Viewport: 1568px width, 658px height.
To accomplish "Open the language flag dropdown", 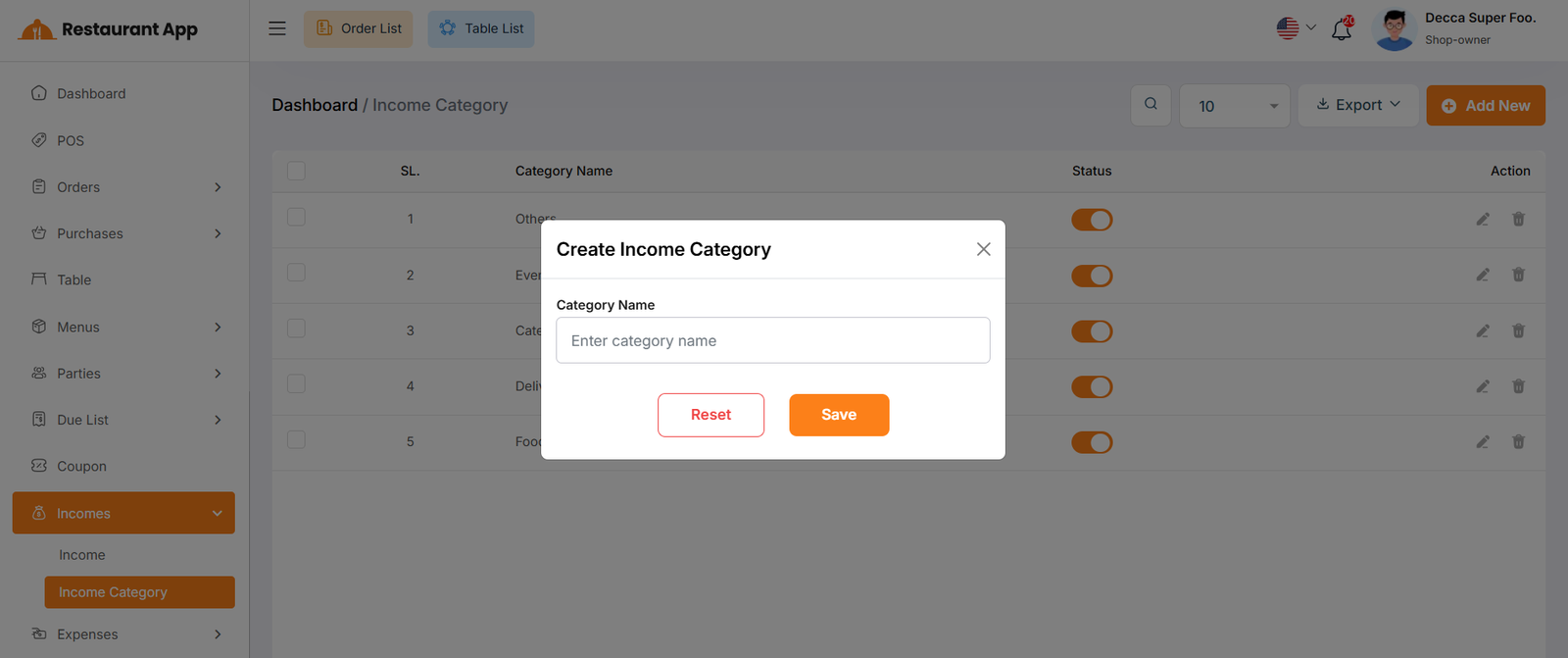I will click(1296, 28).
